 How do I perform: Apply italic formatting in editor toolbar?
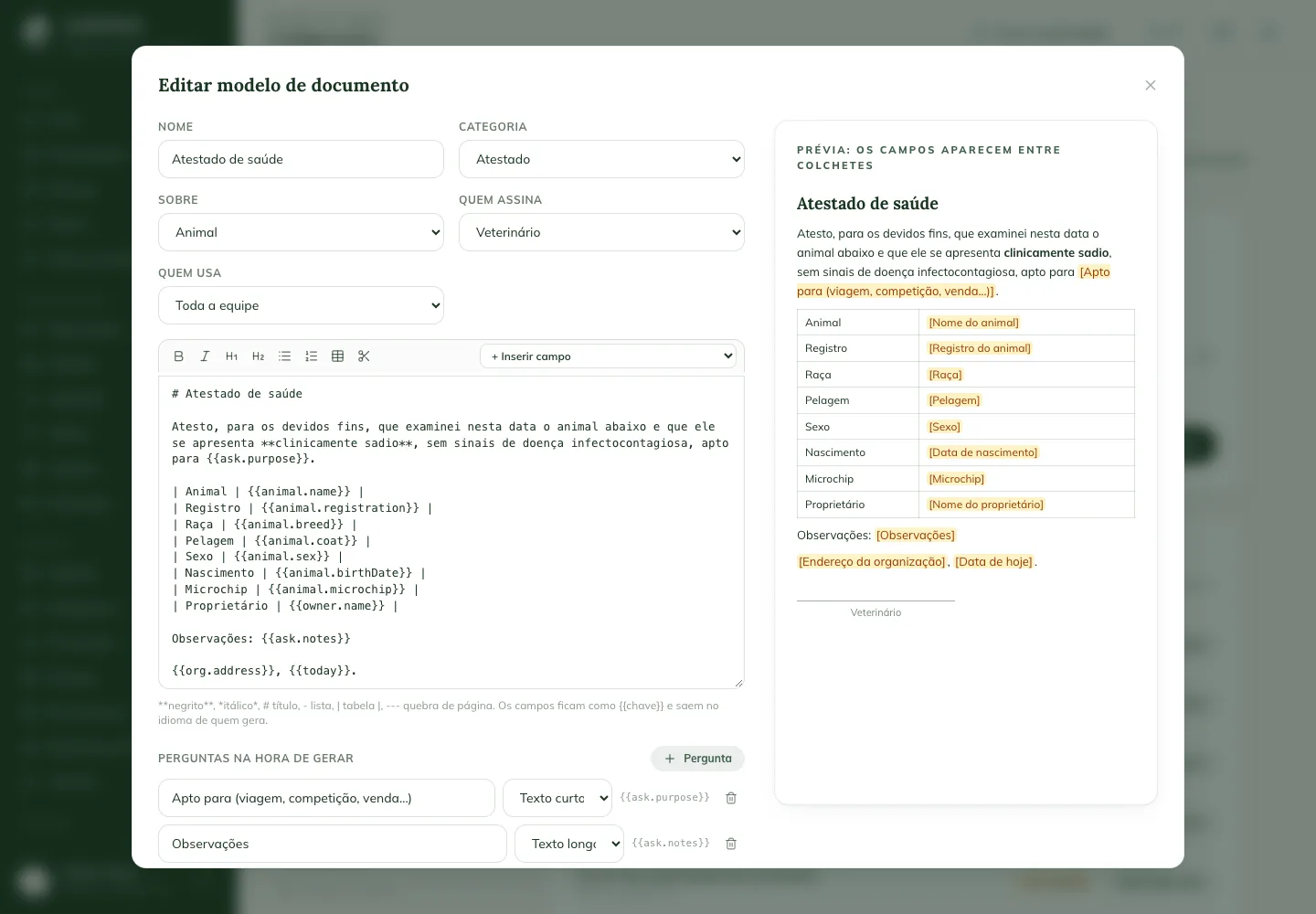[205, 356]
